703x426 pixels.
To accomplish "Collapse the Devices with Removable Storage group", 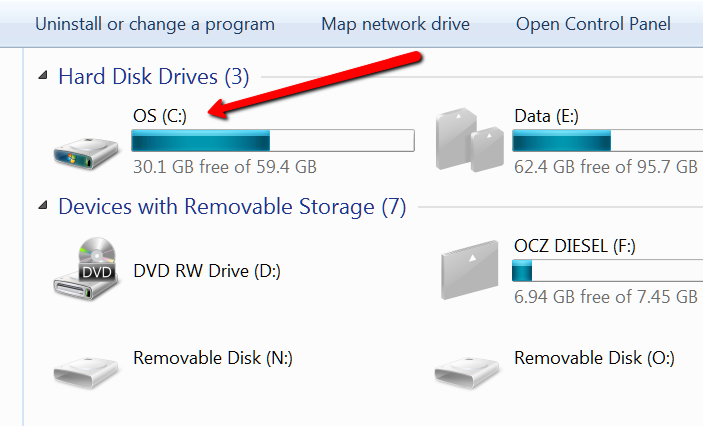I will tap(43, 205).
